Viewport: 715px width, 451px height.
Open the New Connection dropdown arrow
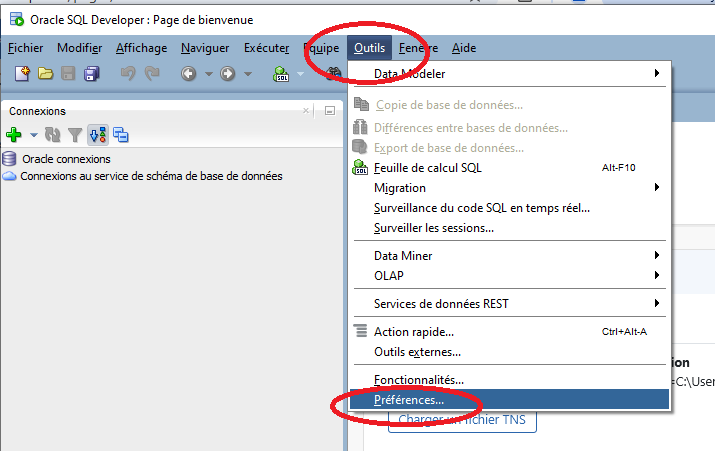click(x=34, y=135)
